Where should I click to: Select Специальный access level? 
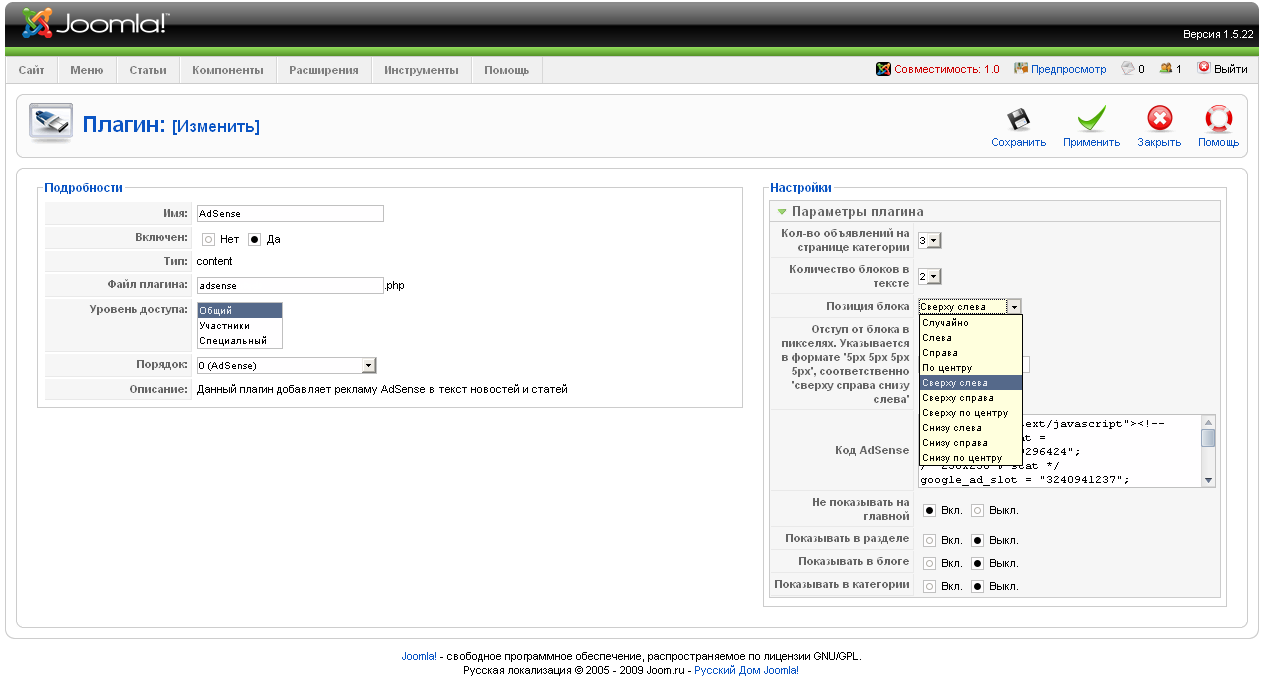point(240,341)
